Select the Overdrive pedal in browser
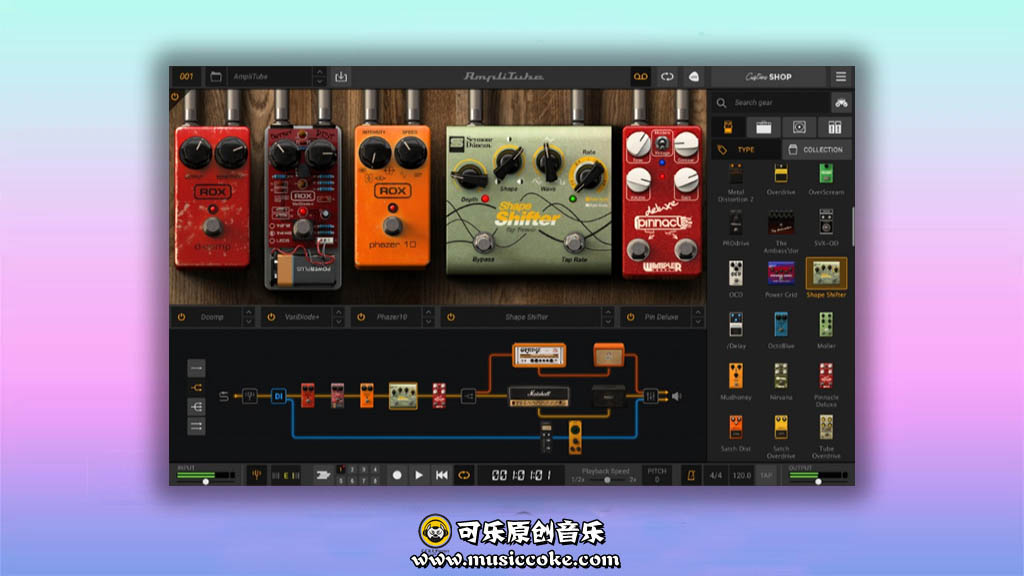 pos(781,180)
